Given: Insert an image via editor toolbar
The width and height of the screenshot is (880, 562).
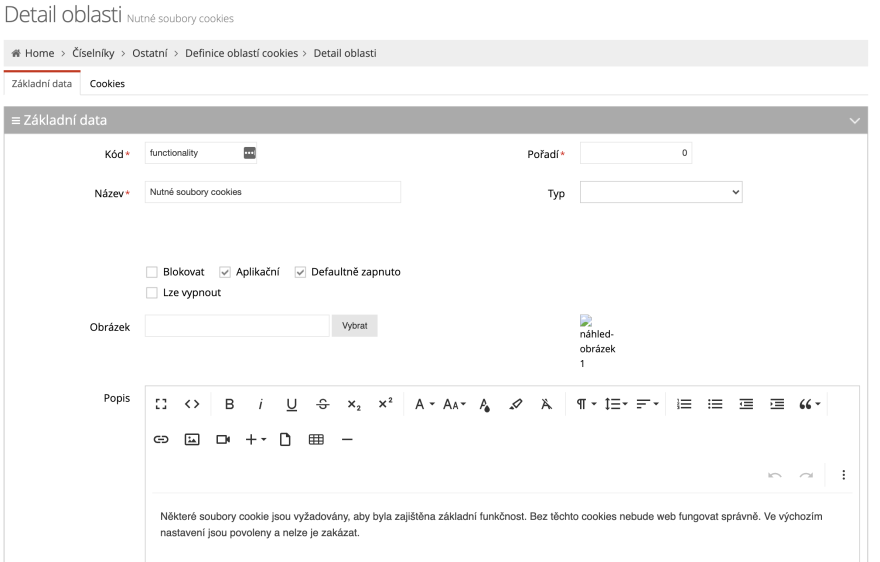Looking at the screenshot, I should 192,440.
